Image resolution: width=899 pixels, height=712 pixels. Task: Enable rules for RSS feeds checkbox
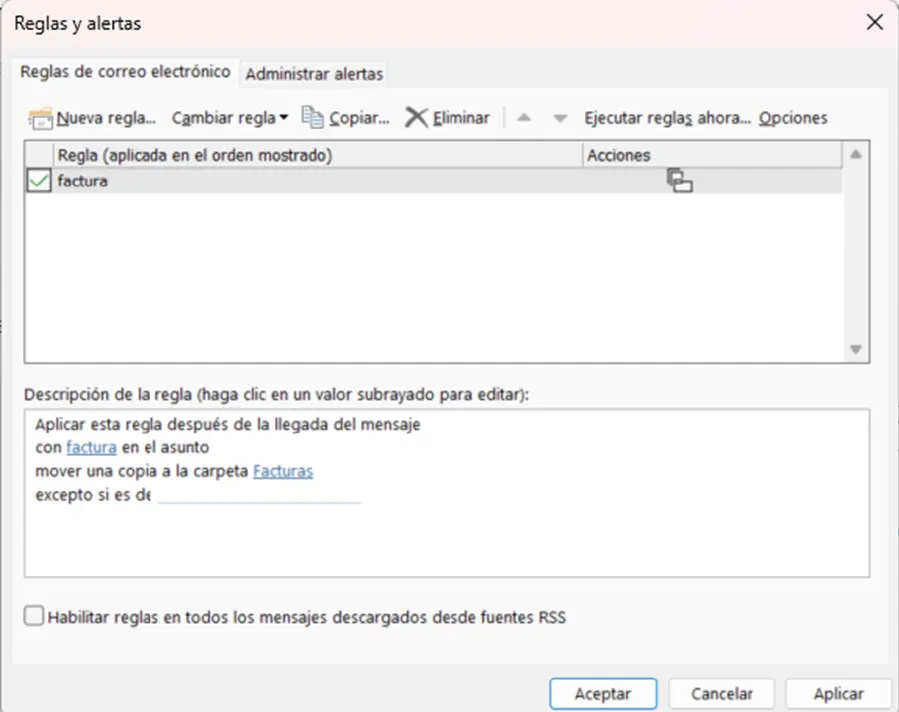coord(34,616)
